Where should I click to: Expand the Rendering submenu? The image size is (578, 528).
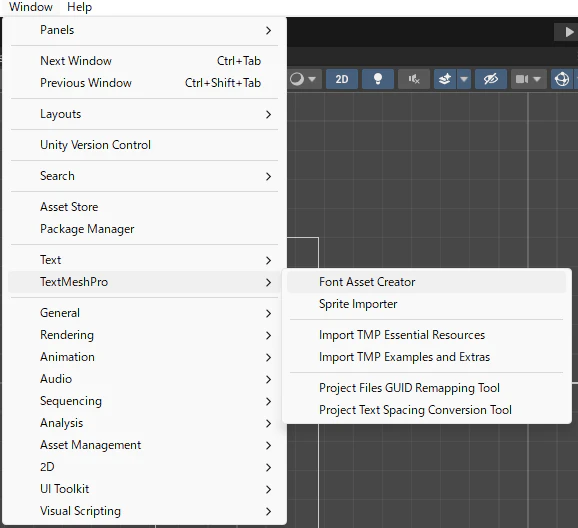(144, 335)
